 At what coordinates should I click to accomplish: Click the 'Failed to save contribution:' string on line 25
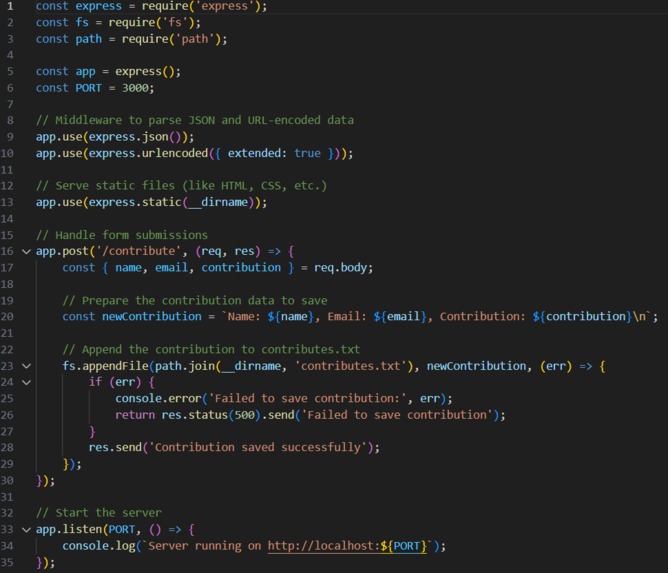tap(307, 398)
